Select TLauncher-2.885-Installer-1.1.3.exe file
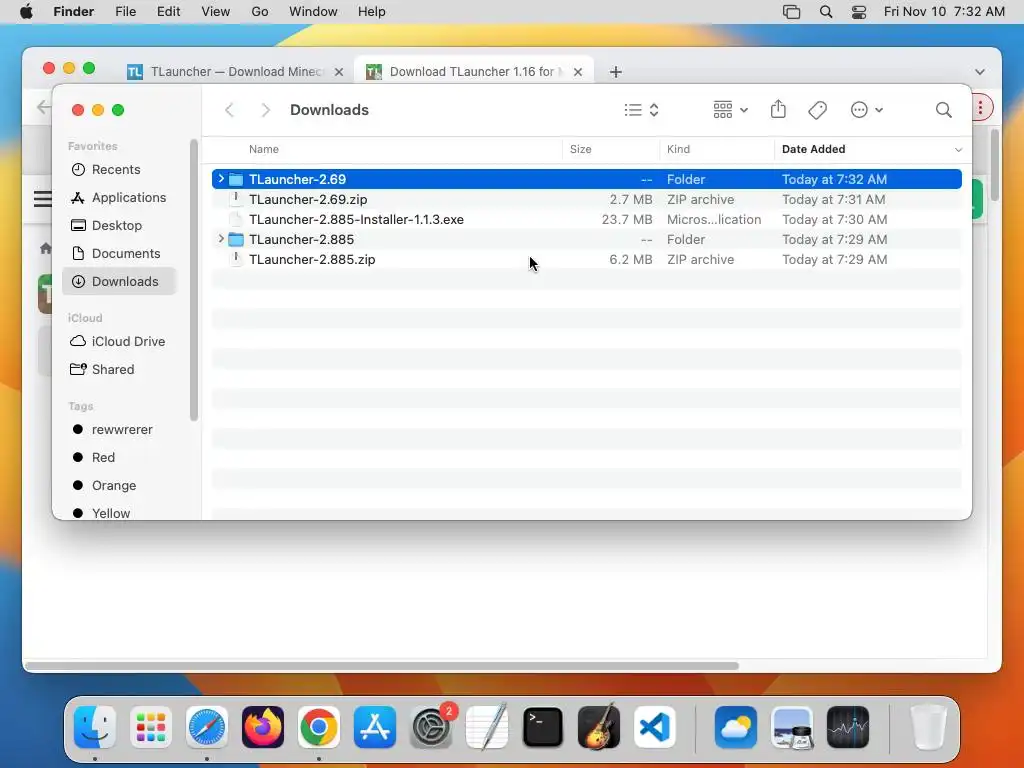 [586, 219]
